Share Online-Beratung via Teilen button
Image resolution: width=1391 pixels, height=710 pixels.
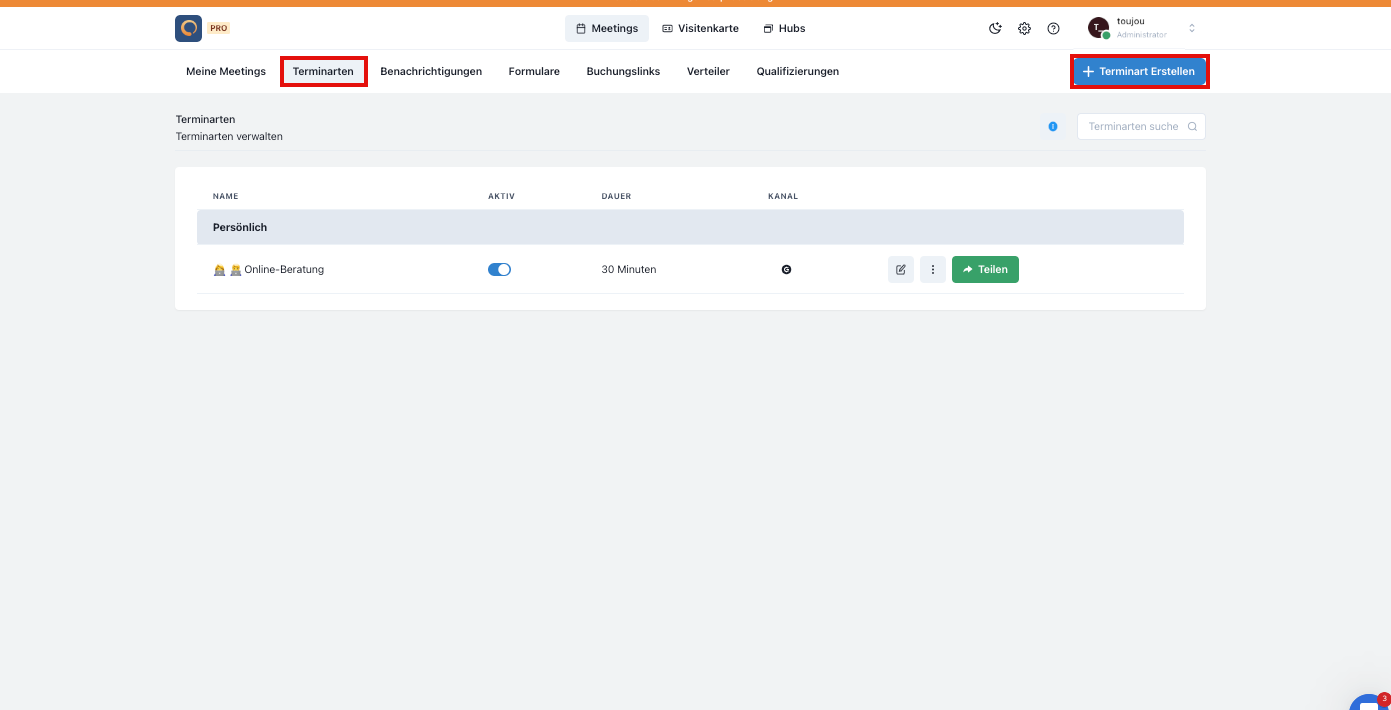(985, 270)
